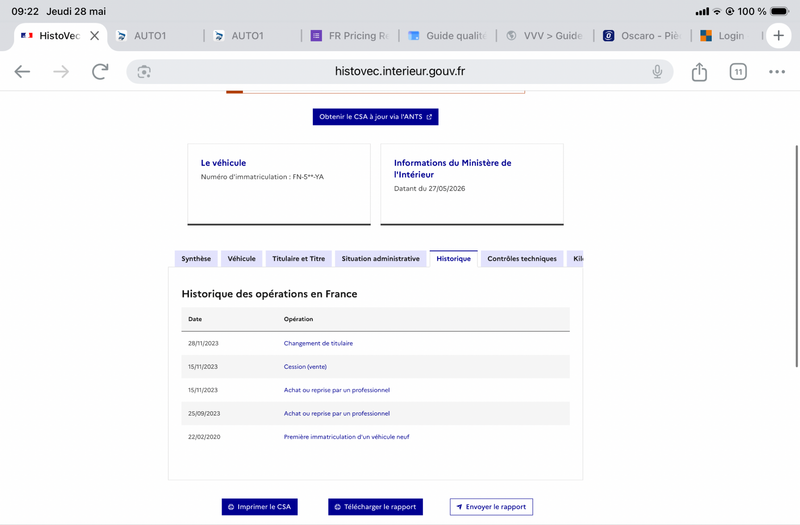Close the HistoVec tab
The height and width of the screenshot is (525, 800).
coord(94,36)
